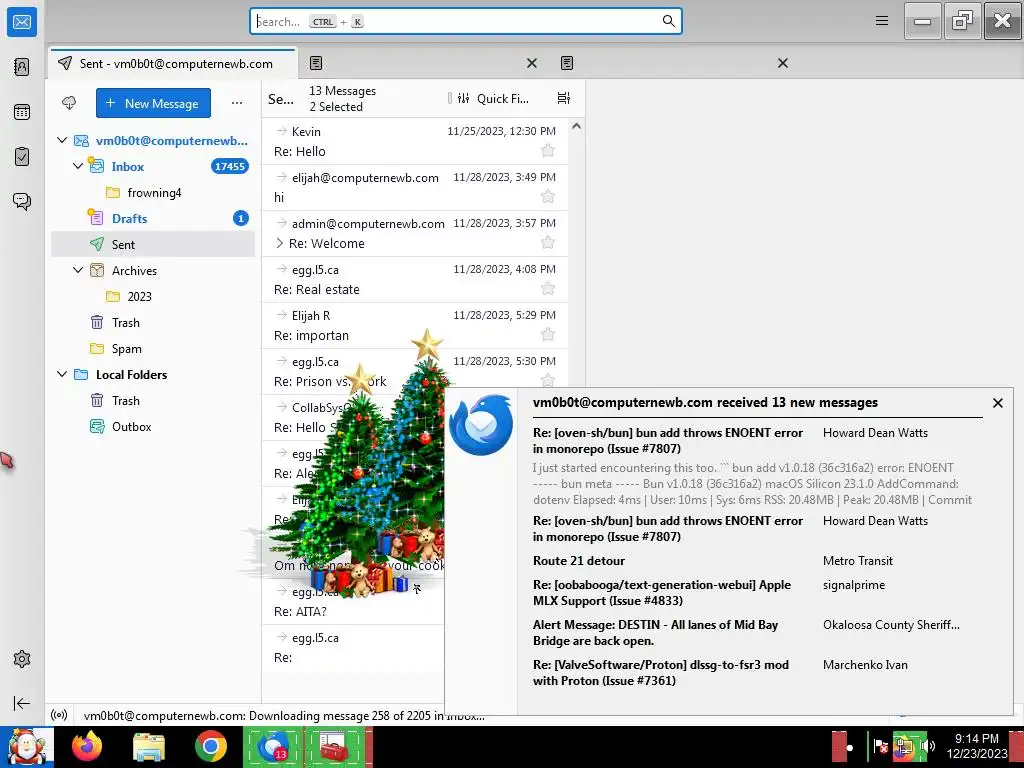Switch to the Sent - vm0b0t tab

click(173, 63)
